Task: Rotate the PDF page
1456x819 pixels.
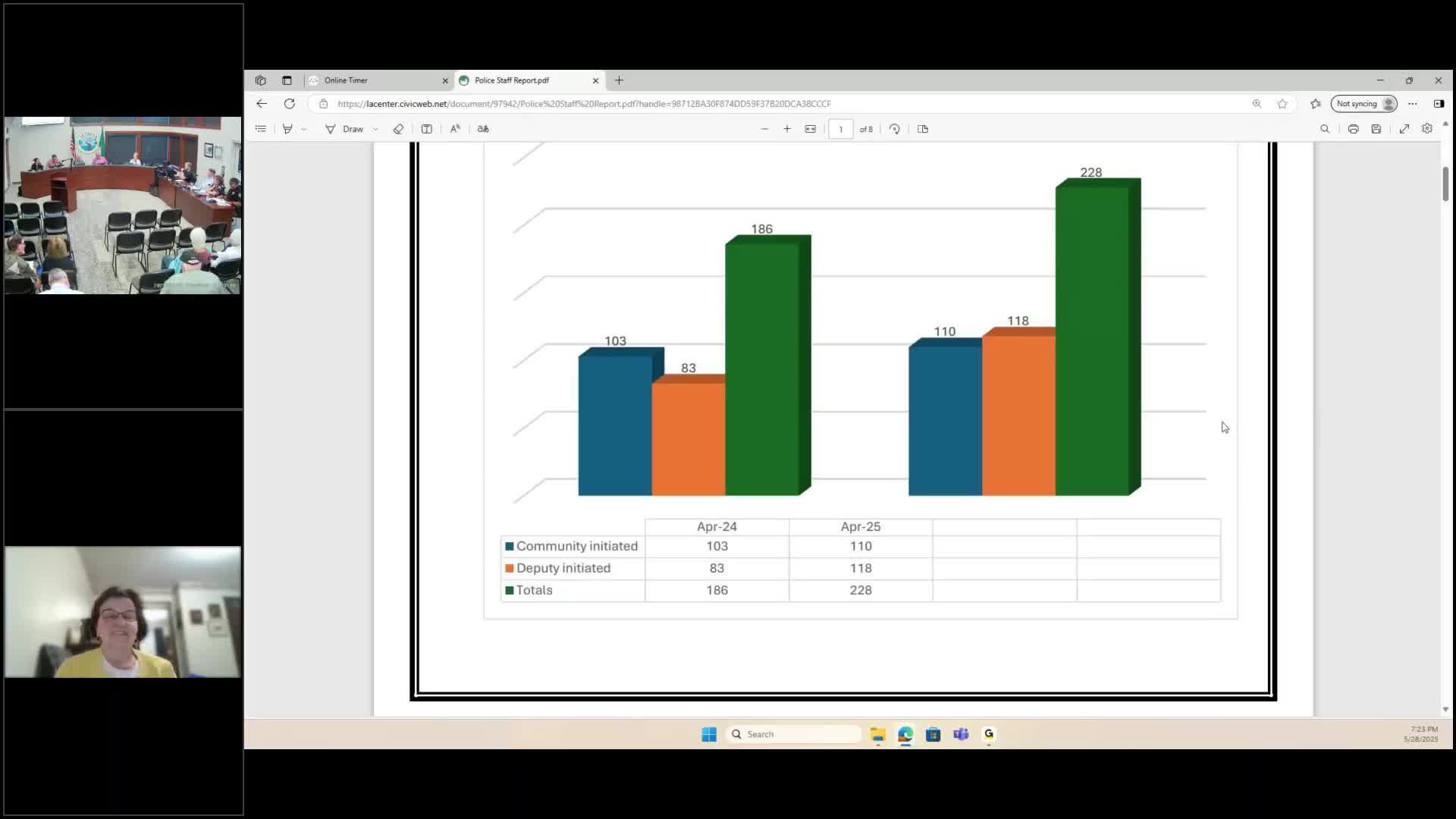Action: point(895,129)
